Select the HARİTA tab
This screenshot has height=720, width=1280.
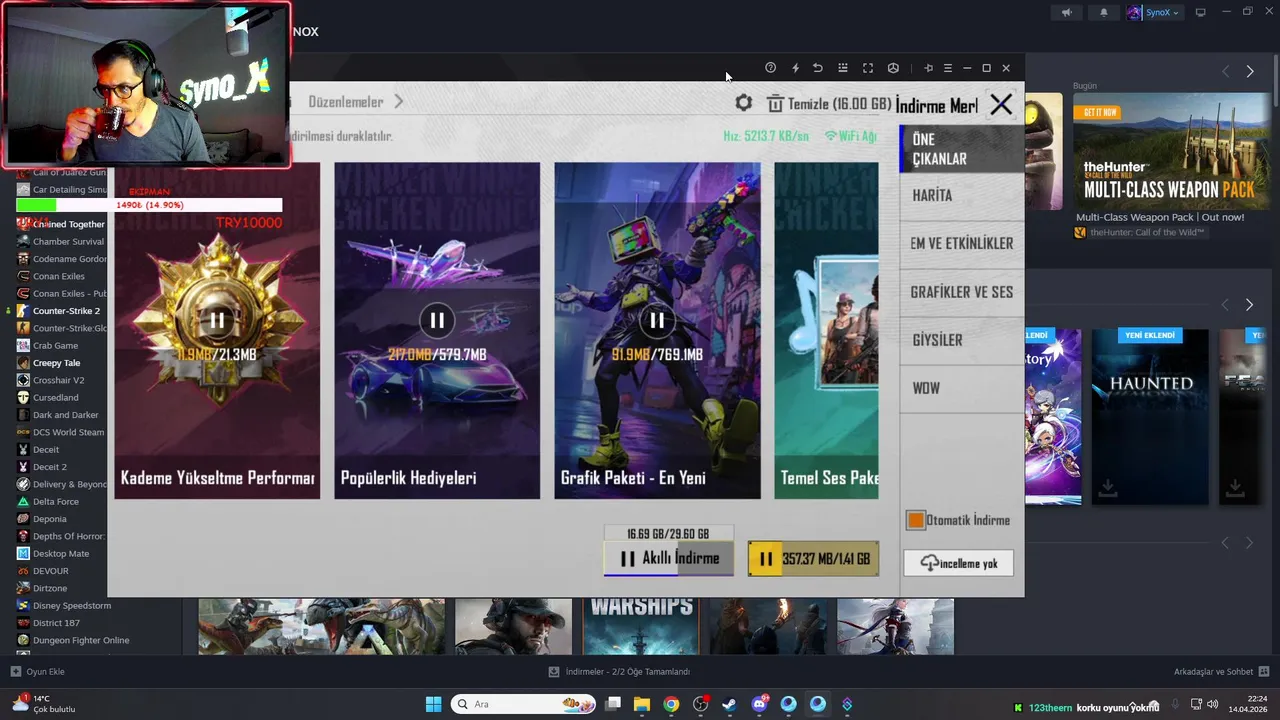coord(962,196)
